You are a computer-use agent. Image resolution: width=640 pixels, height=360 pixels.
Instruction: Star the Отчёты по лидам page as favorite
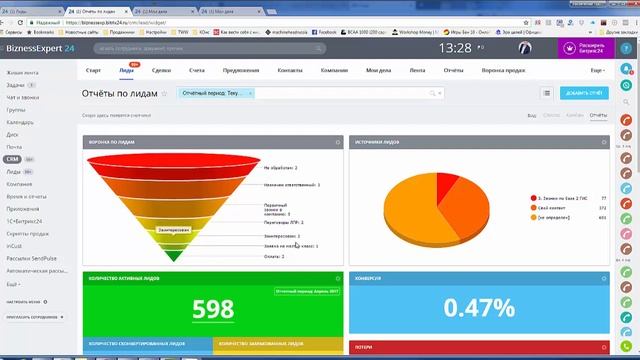(x=164, y=93)
